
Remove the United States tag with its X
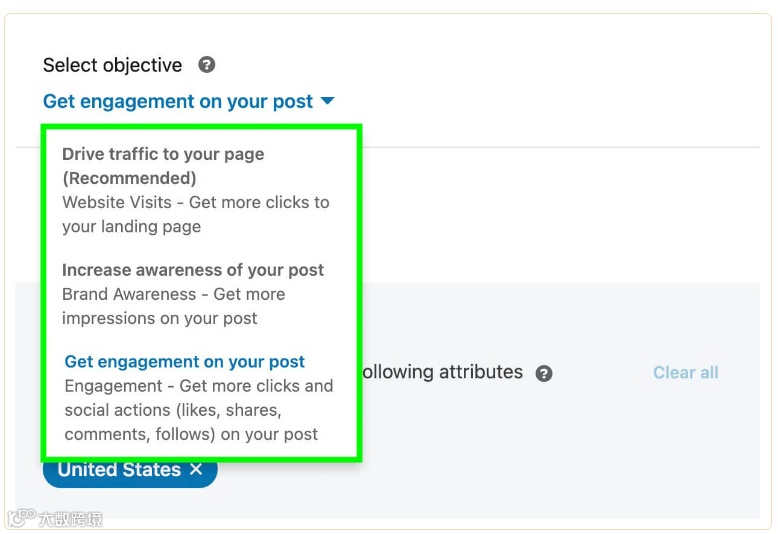coord(196,469)
